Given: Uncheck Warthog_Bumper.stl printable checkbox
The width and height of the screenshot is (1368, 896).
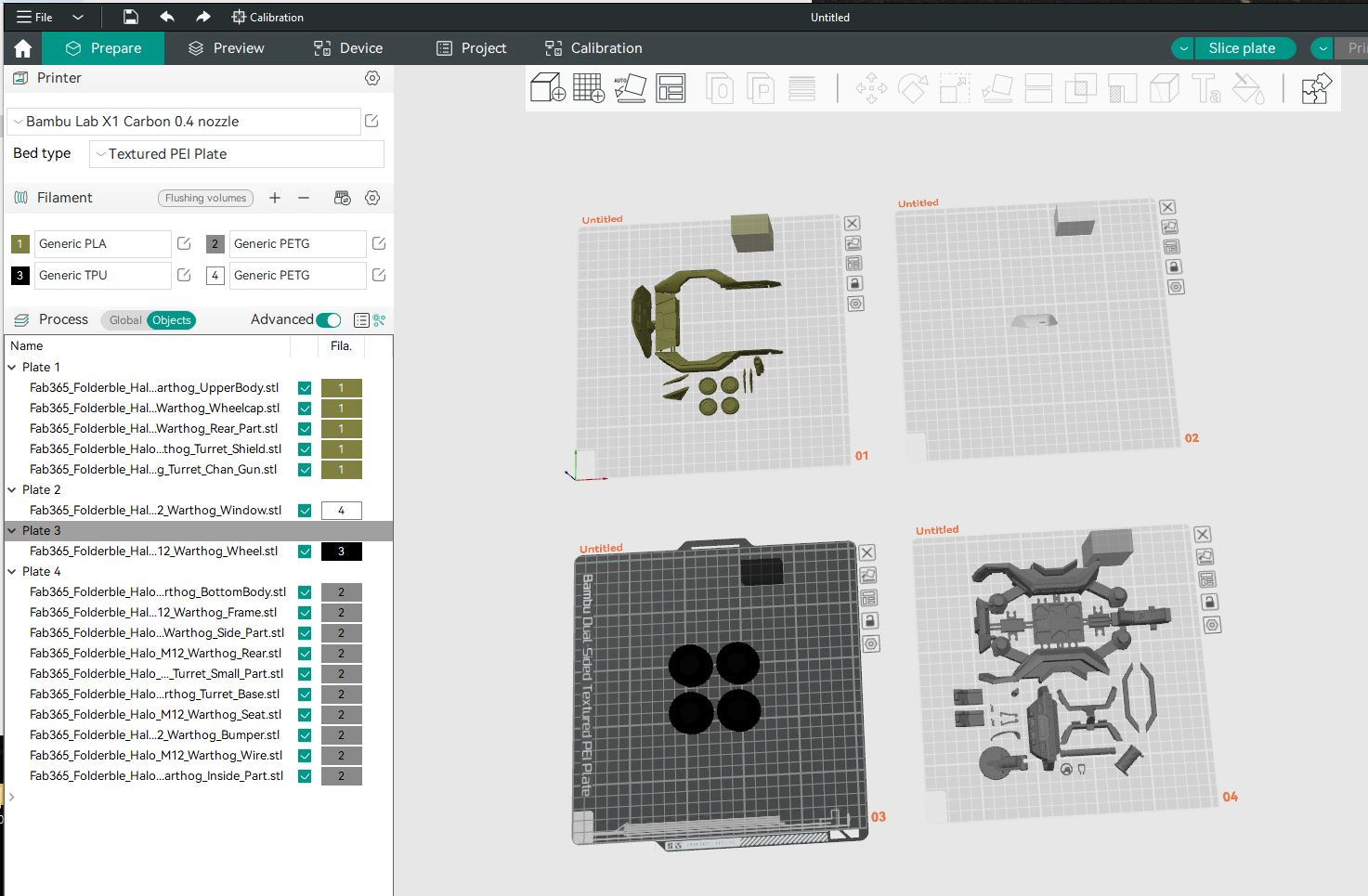Looking at the screenshot, I should [x=305, y=735].
